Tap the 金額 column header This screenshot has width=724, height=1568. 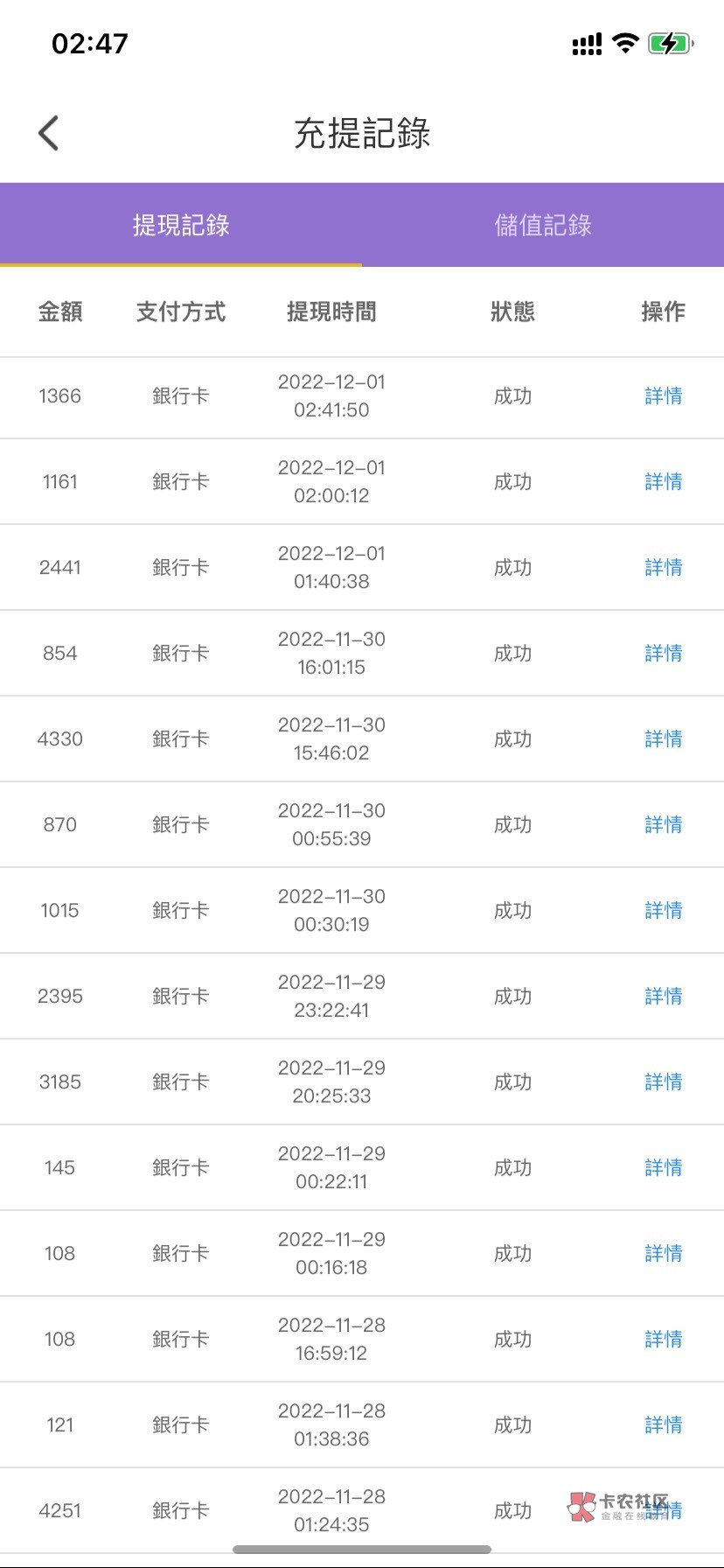click(60, 311)
